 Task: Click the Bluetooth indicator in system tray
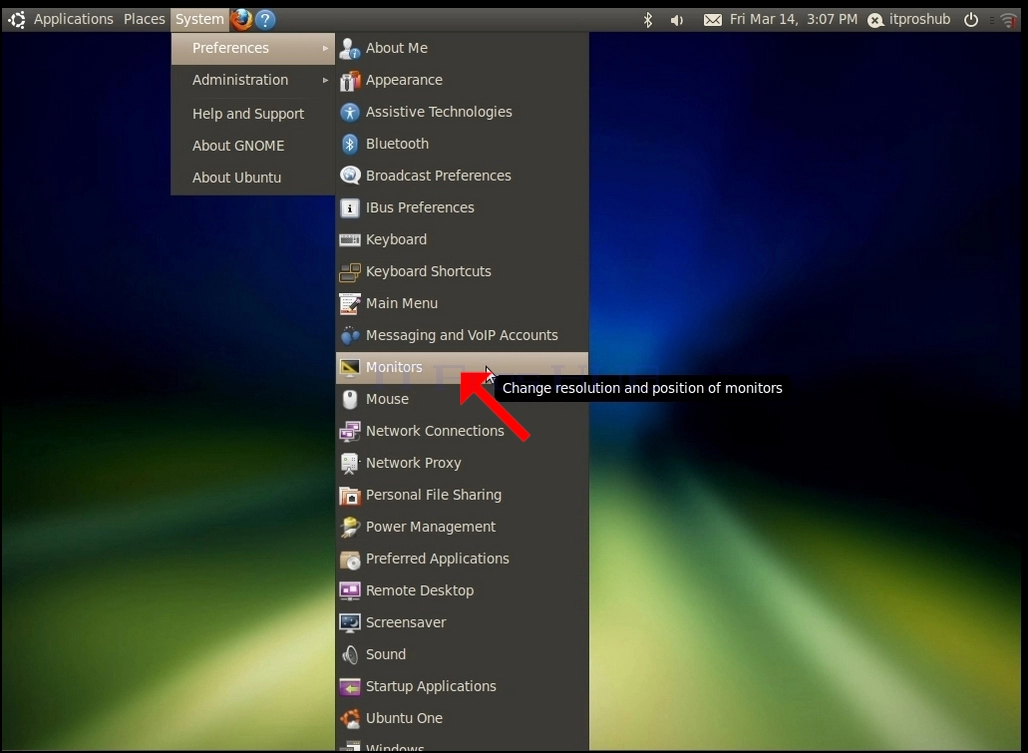click(x=648, y=20)
